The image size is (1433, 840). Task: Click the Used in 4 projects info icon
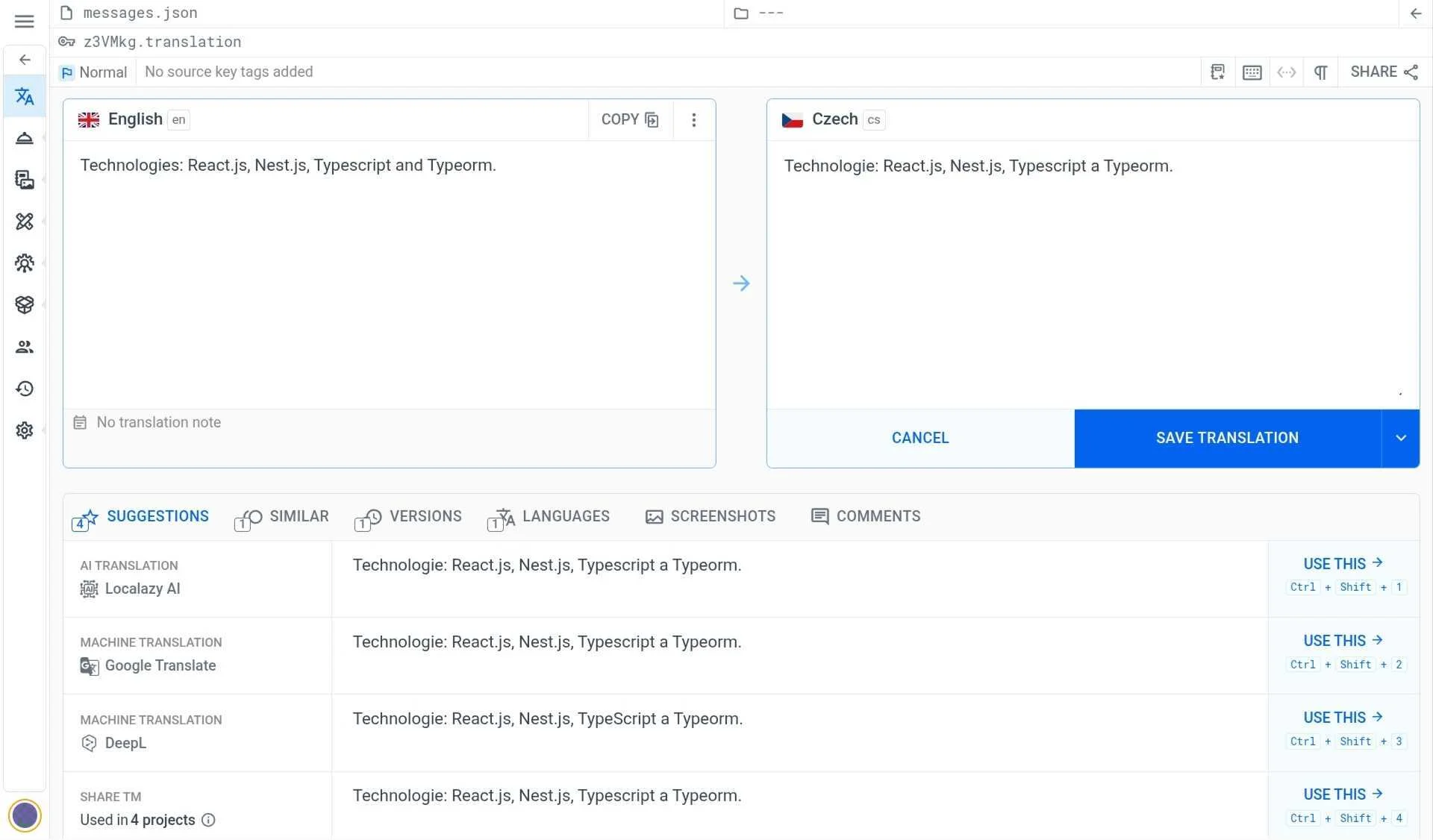[209, 820]
